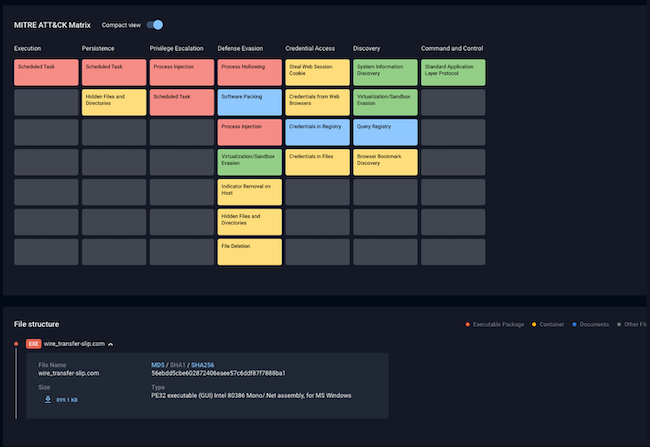The image size is (650, 447).
Task: Click the Discovery column header
Action: (x=366, y=49)
